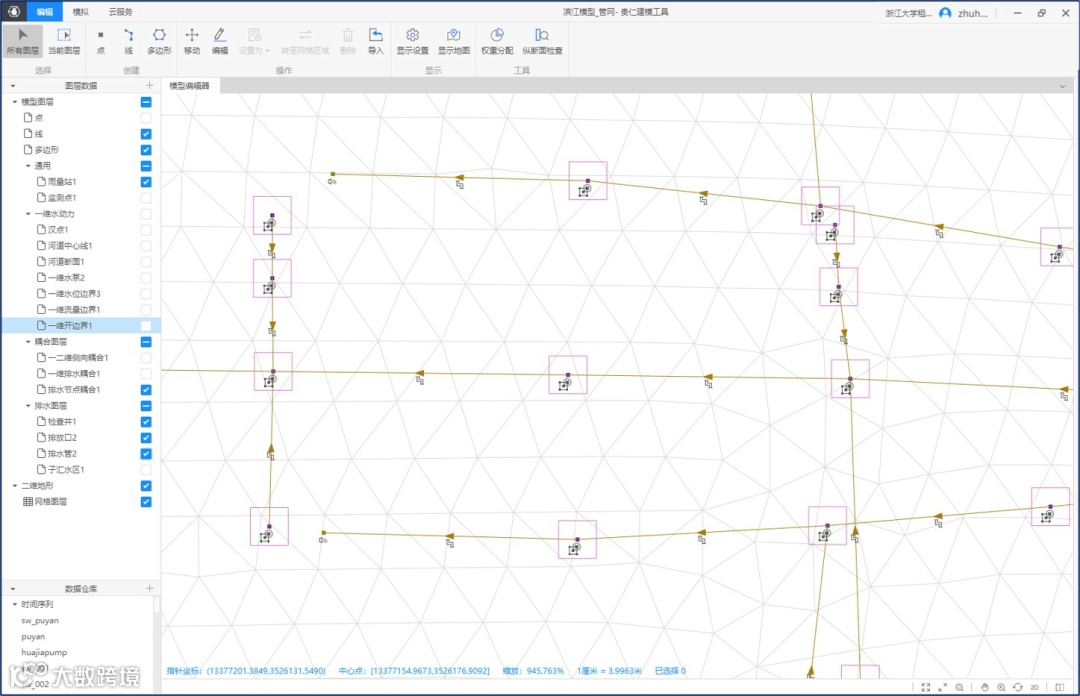Switch to the 编辑 ribbon tab

point(45,12)
